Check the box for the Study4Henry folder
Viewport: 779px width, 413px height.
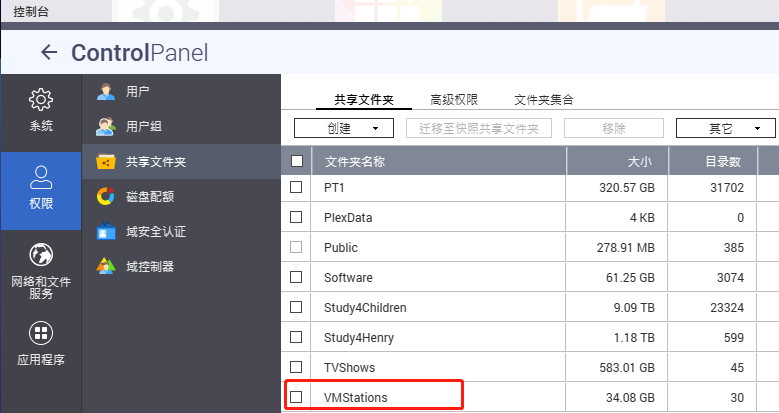(x=296, y=337)
